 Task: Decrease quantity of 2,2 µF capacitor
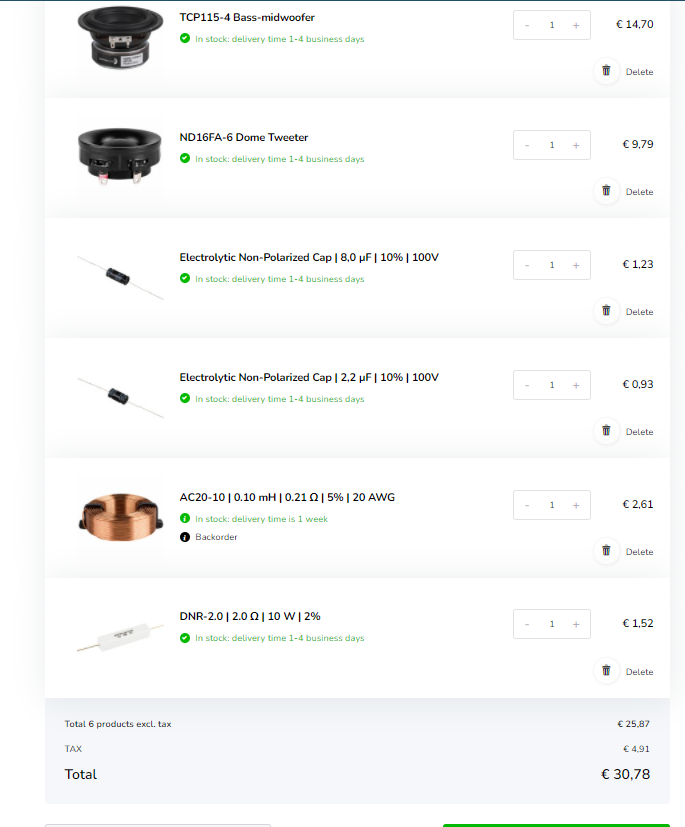[x=527, y=385]
